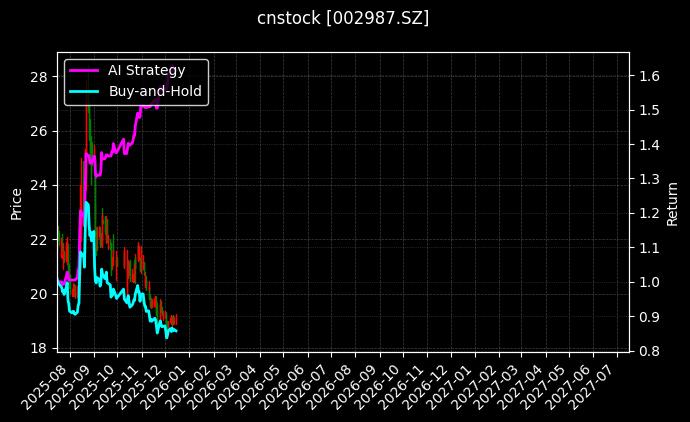Click the end of the cyan Buy-and-Hold line
690x422 pixels.
(176, 330)
